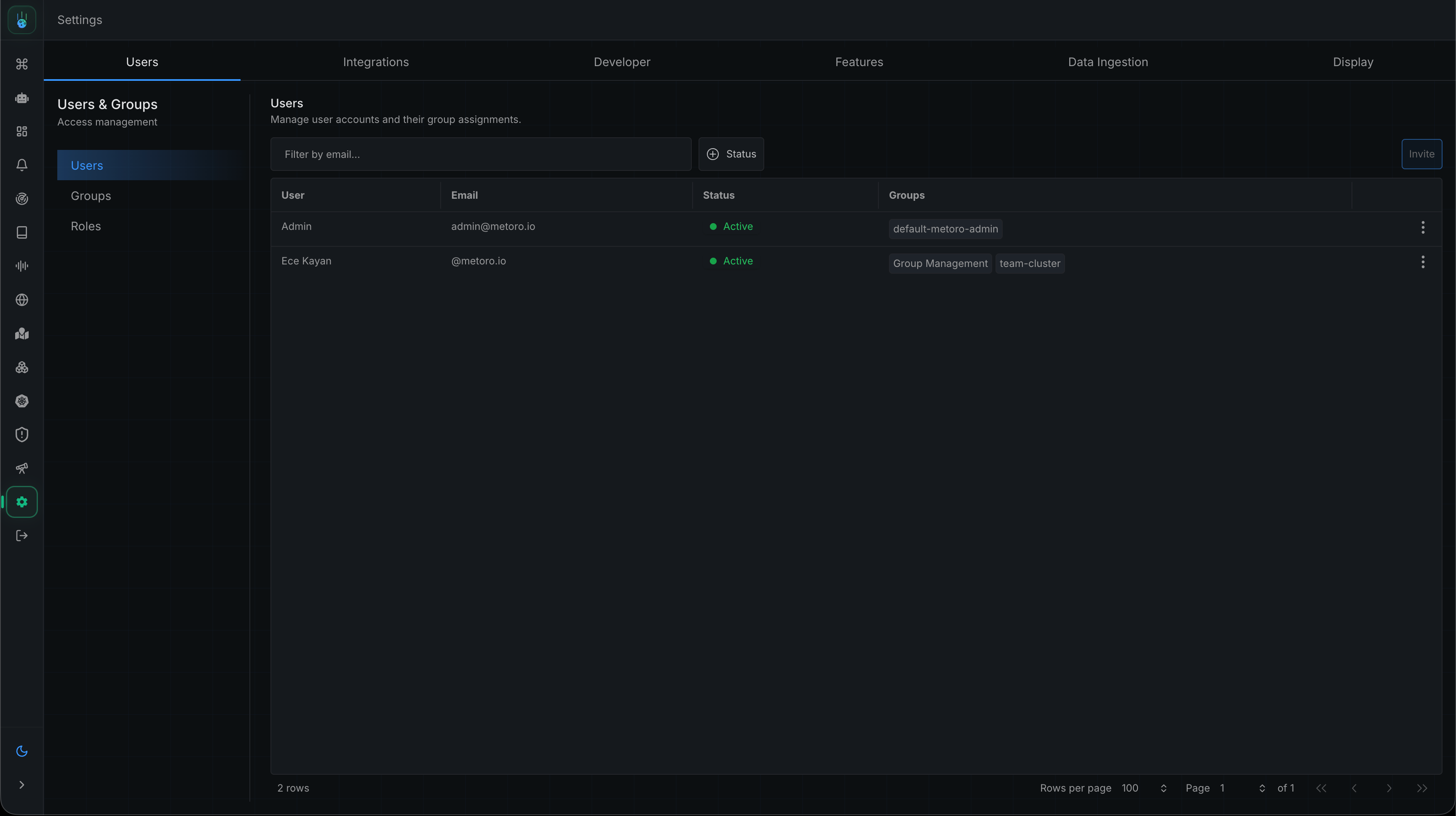Switch to the Users tab

[142, 62]
